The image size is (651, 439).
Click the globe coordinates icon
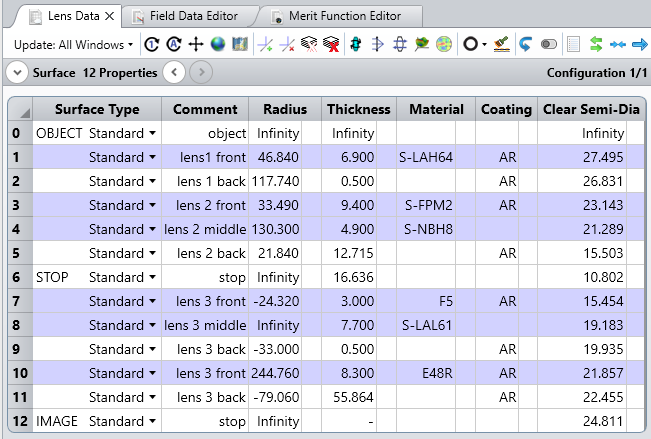point(218,44)
